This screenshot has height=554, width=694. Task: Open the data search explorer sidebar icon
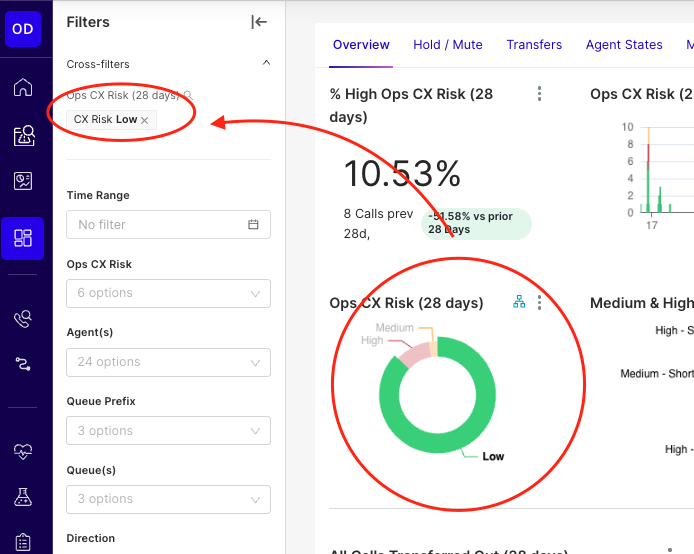[24, 135]
